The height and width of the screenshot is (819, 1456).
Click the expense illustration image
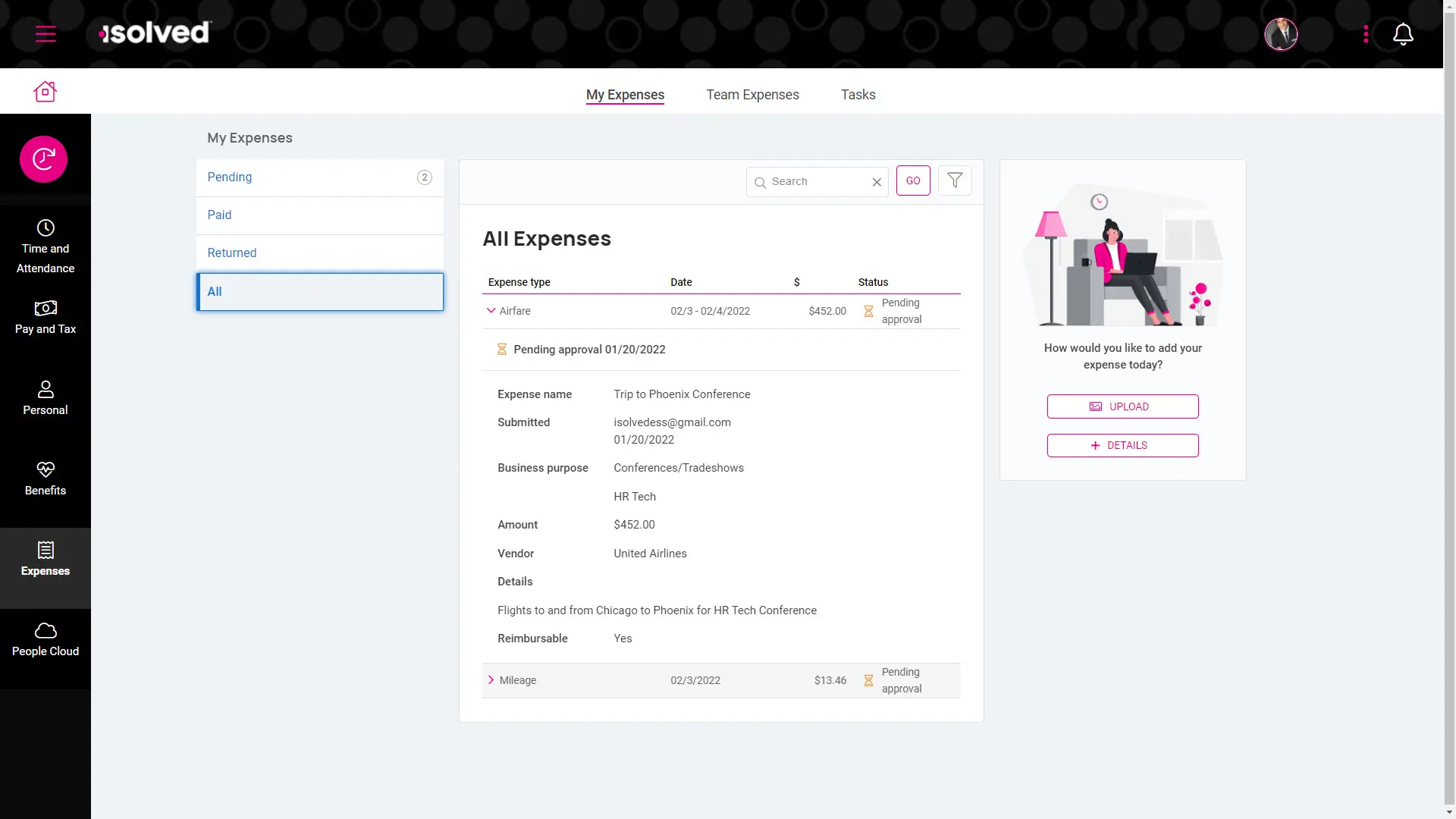pyautogui.click(x=1122, y=256)
